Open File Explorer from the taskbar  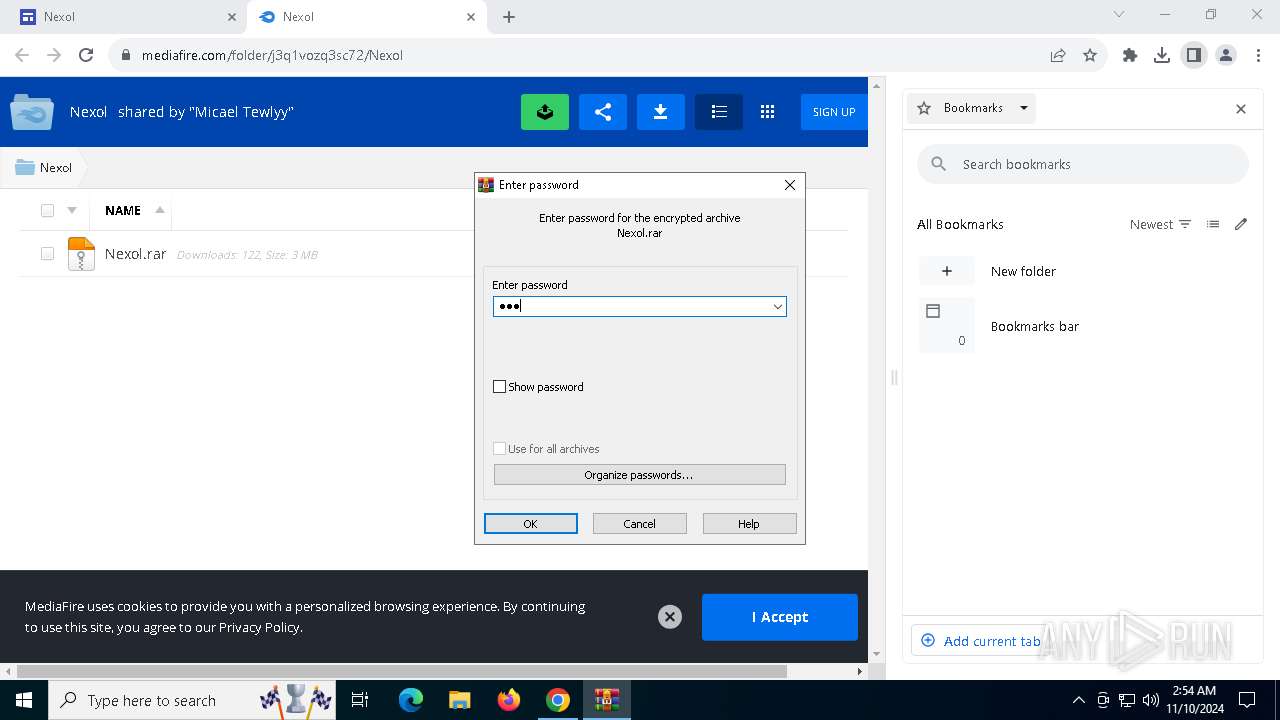[x=460, y=700]
